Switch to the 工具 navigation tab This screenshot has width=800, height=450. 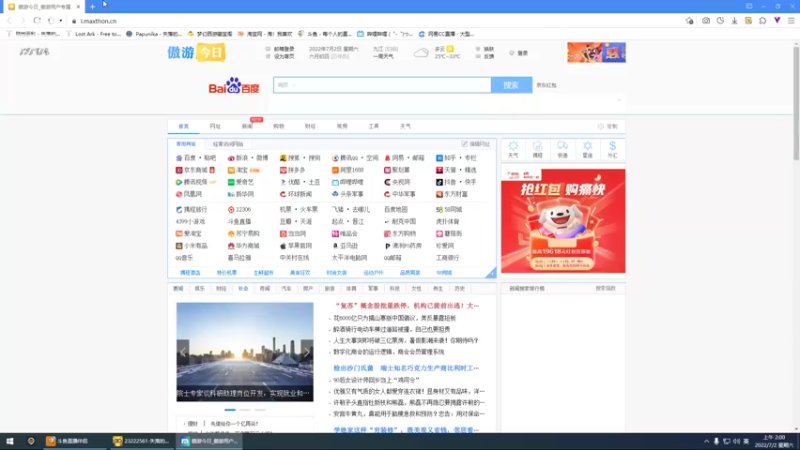[373, 127]
